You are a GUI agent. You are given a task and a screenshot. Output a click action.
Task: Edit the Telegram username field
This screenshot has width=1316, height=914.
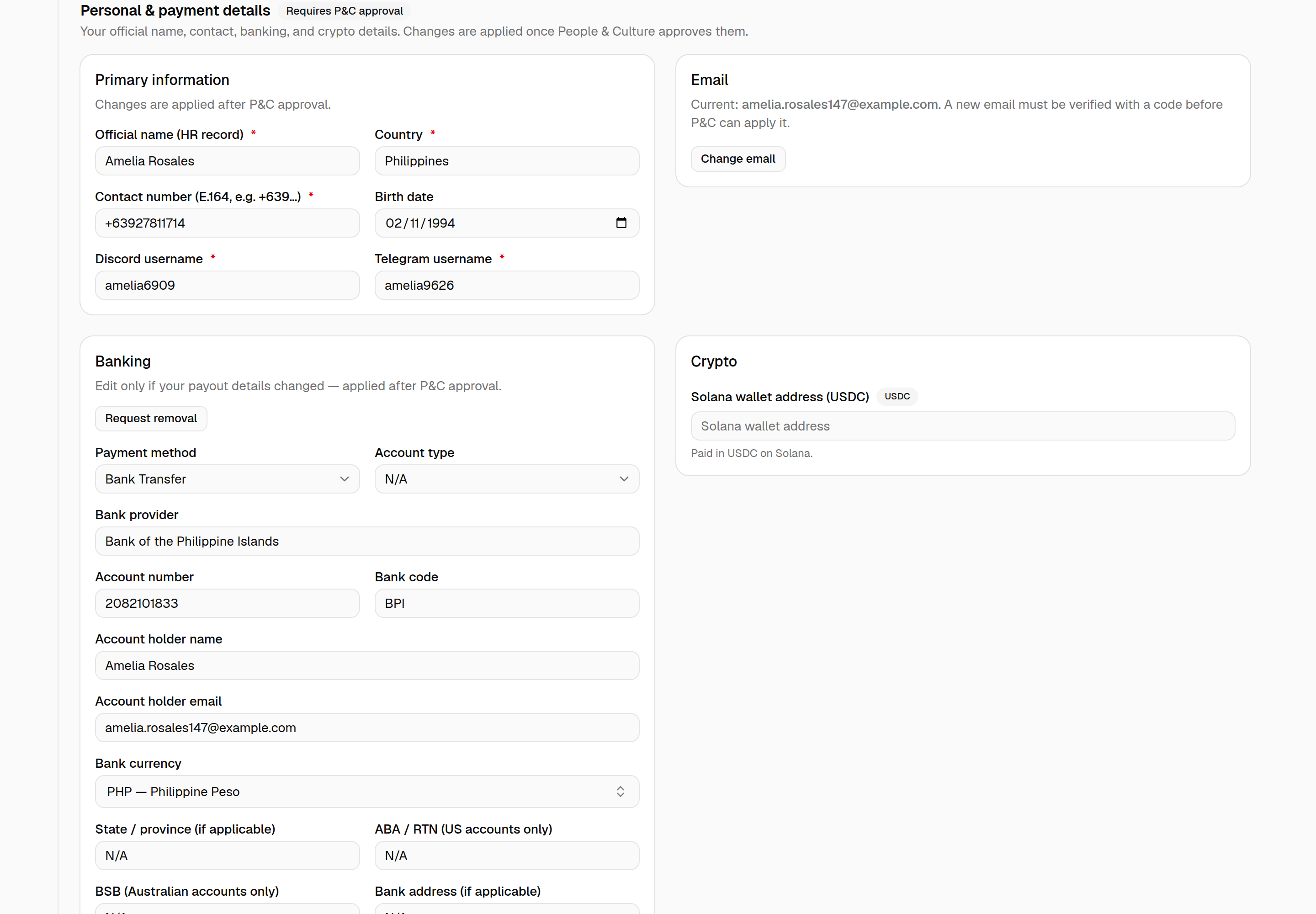click(507, 285)
